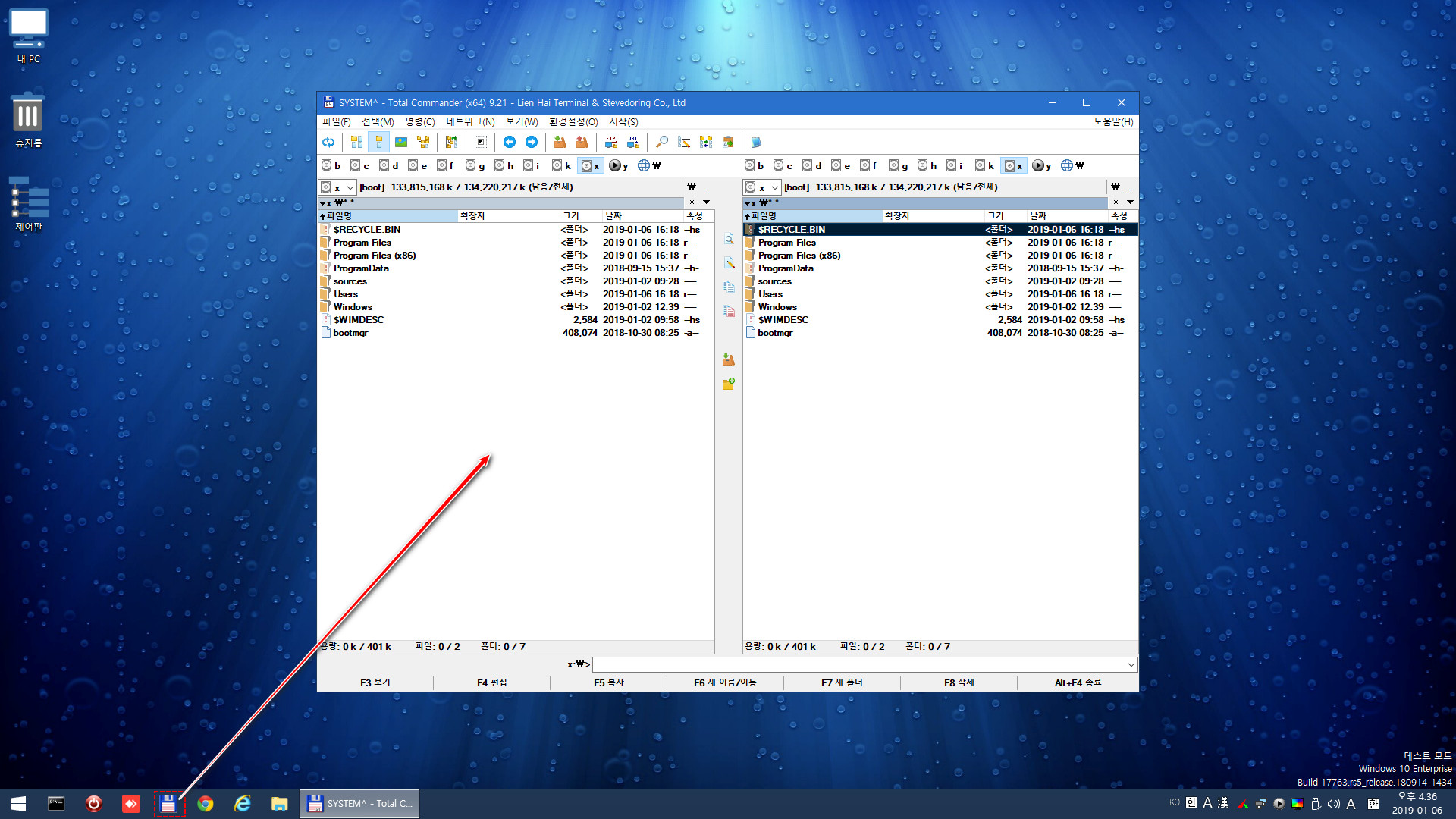
Task: Sort right panel by 날짜 column
Action: pos(1067,216)
